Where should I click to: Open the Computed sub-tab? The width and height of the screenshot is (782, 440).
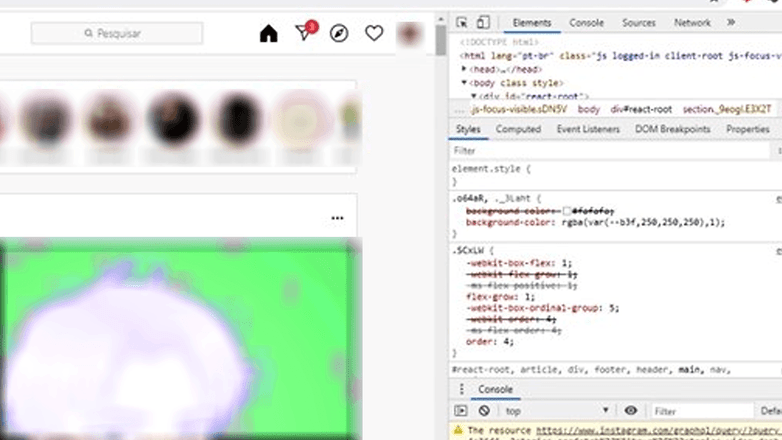(518, 129)
